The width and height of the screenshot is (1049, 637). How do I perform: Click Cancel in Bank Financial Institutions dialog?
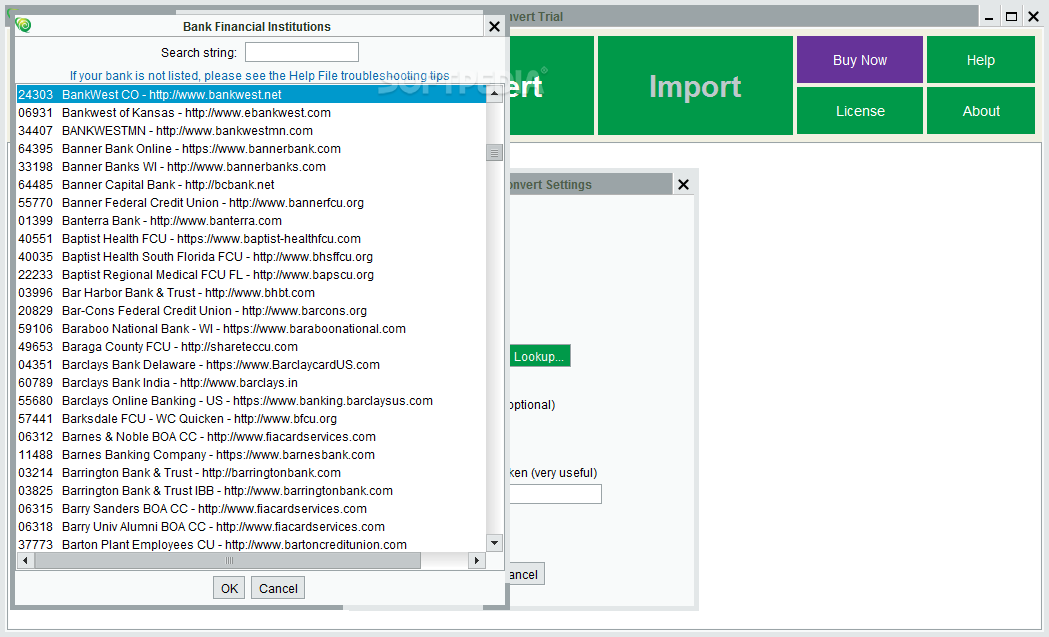[278, 588]
